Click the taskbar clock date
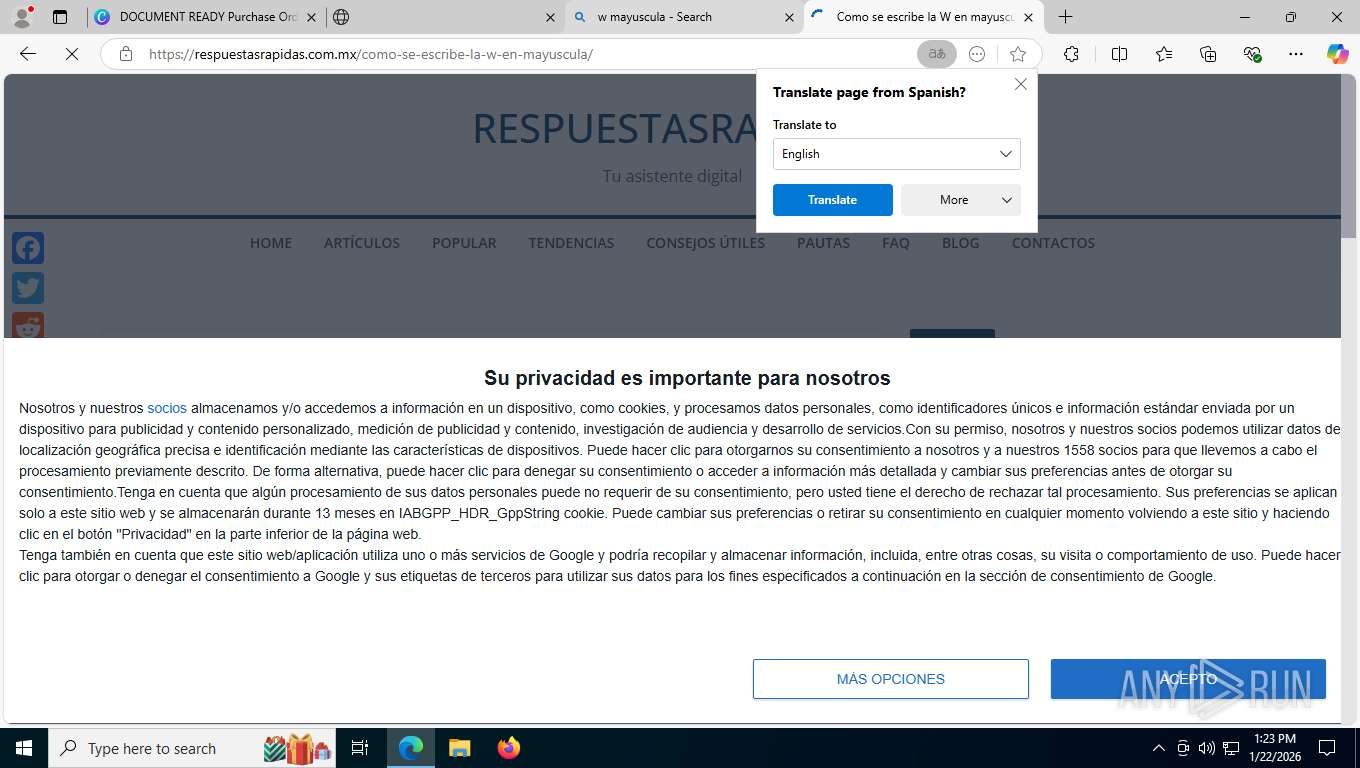 click(x=1274, y=748)
